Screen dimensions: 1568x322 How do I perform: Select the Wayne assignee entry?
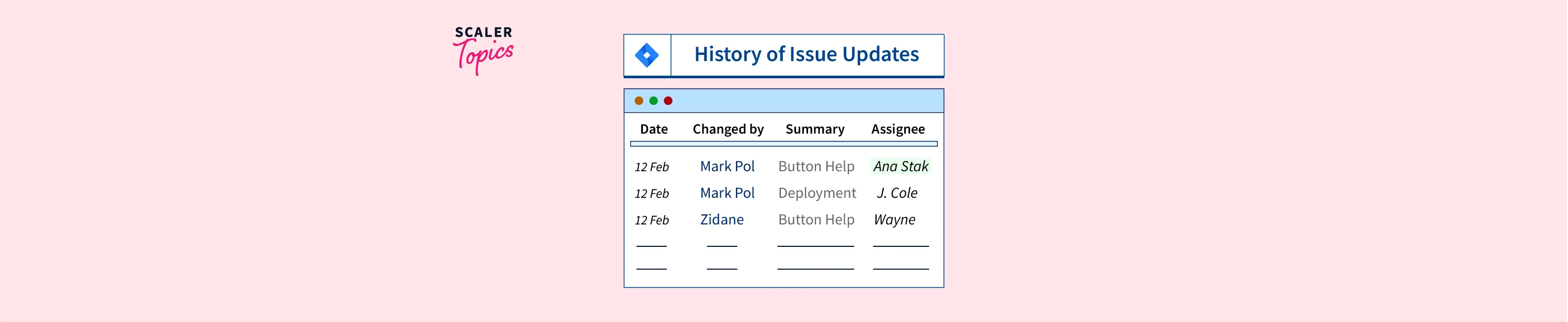(x=894, y=220)
